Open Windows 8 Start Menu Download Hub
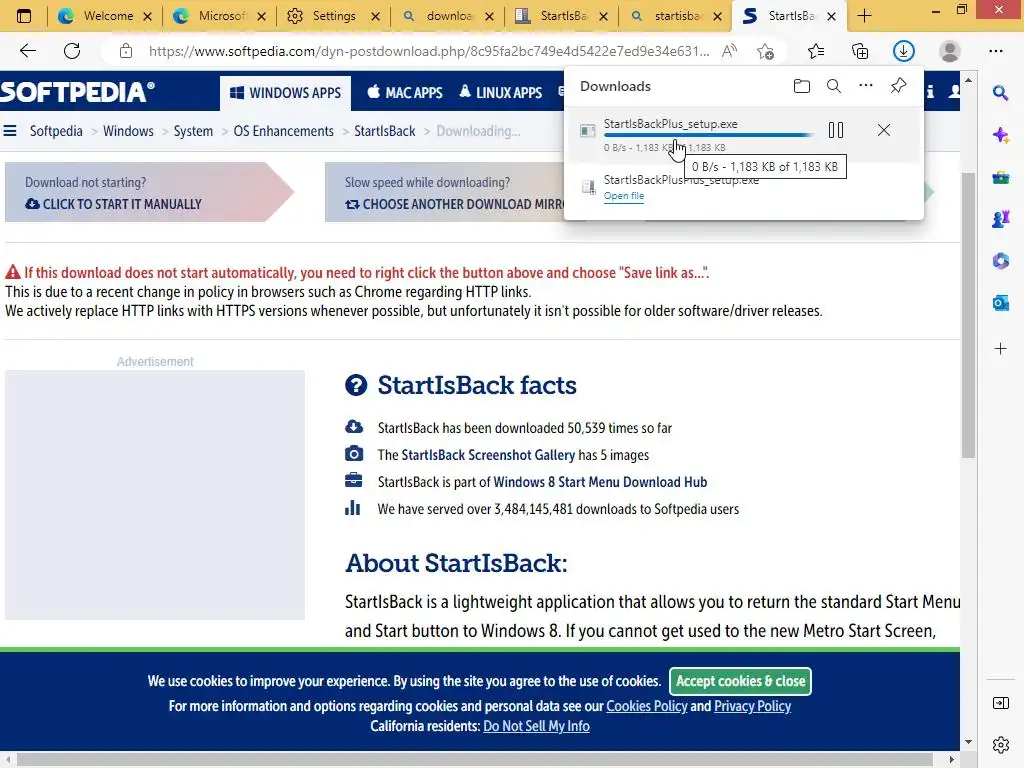The width and height of the screenshot is (1024, 768). click(600, 482)
